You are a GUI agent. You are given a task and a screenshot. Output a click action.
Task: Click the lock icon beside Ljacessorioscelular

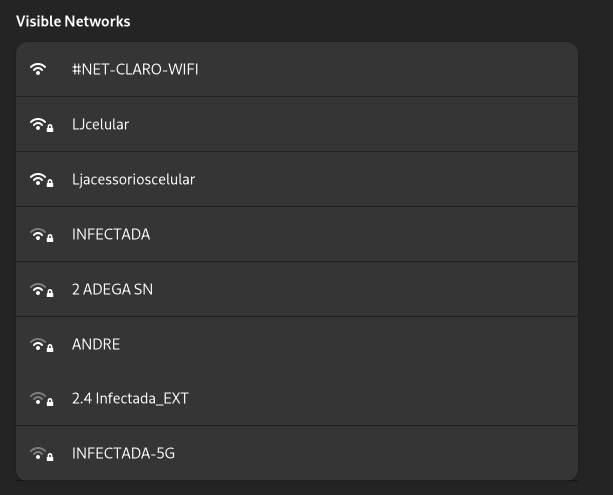click(x=50, y=183)
